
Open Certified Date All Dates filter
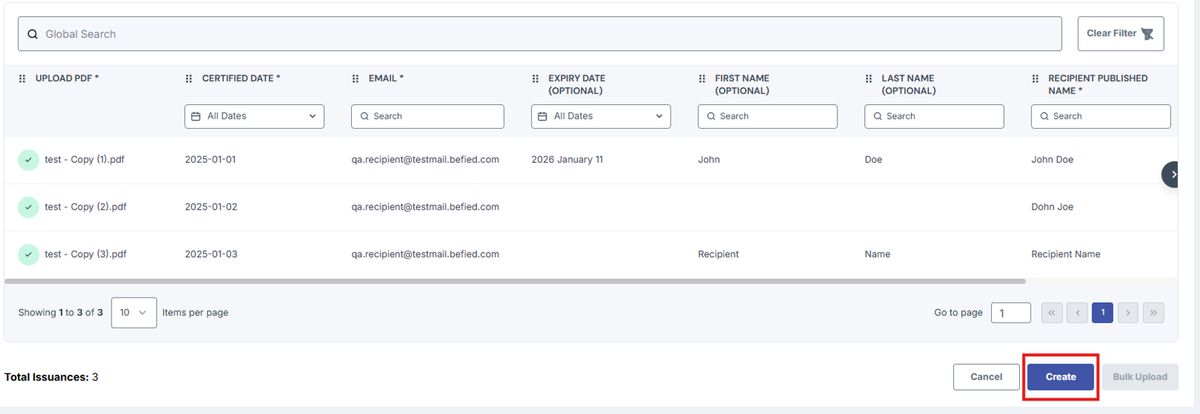tap(254, 116)
